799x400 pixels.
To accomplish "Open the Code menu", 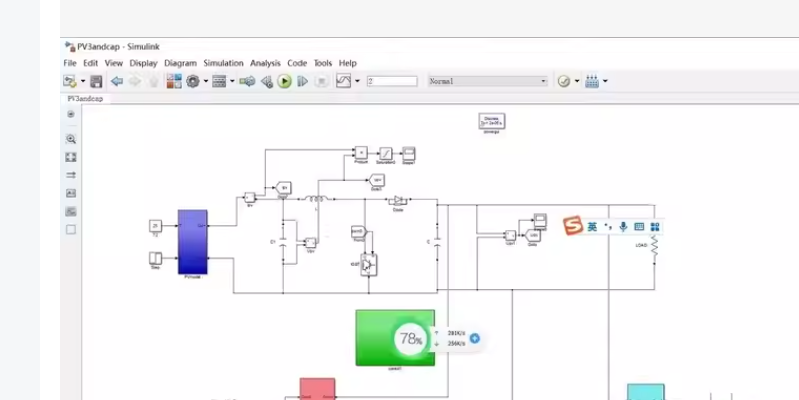I will (x=297, y=63).
